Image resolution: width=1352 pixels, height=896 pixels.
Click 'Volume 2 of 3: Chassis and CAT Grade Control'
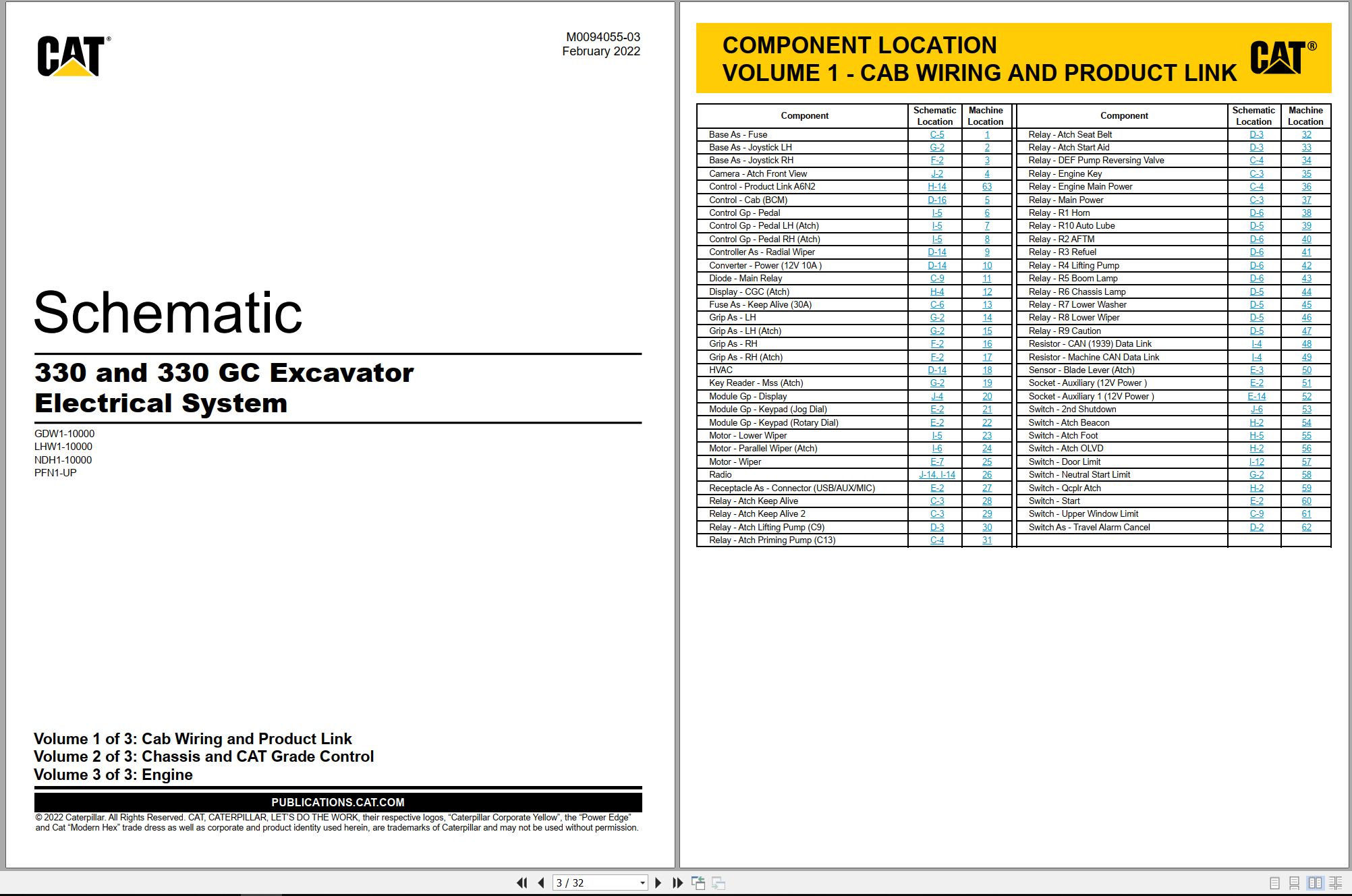click(204, 756)
